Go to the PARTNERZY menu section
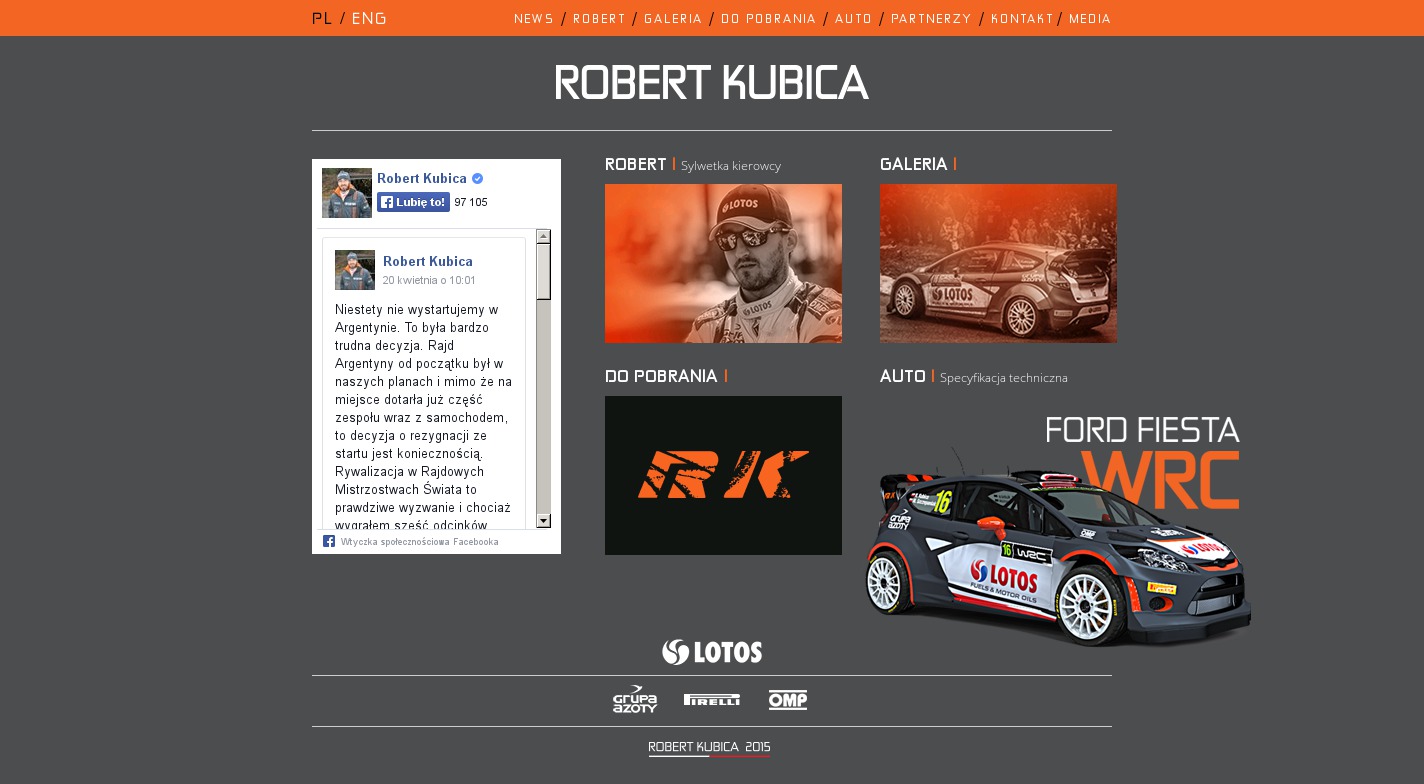Screen dimensions: 1424x784 click(x=931, y=19)
